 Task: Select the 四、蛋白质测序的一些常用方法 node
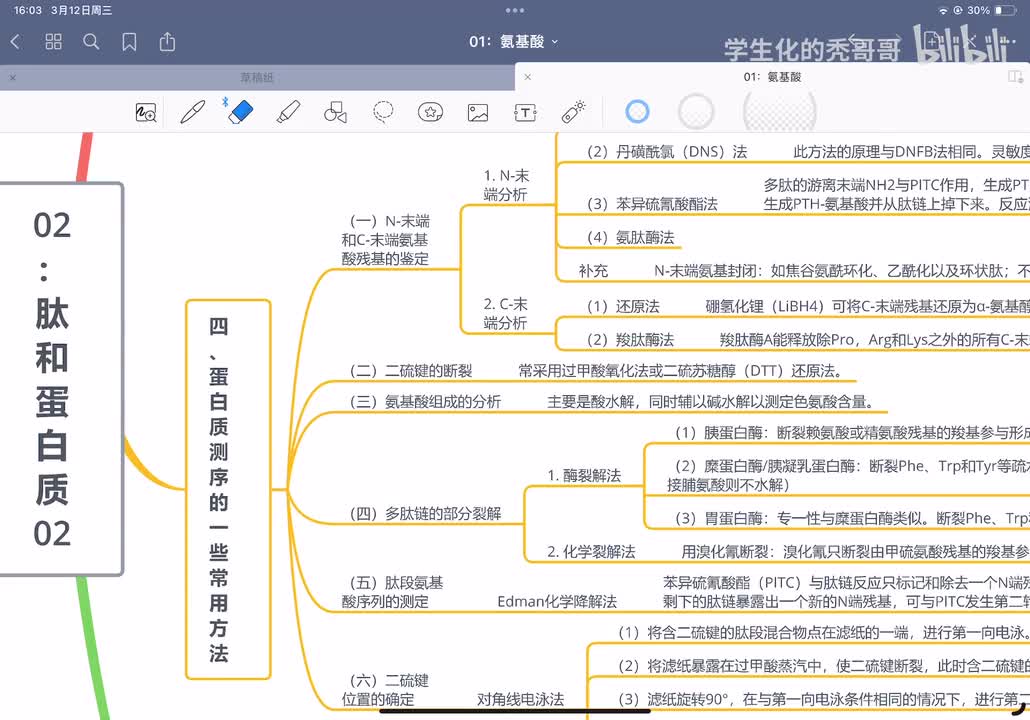click(x=228, y=489)
